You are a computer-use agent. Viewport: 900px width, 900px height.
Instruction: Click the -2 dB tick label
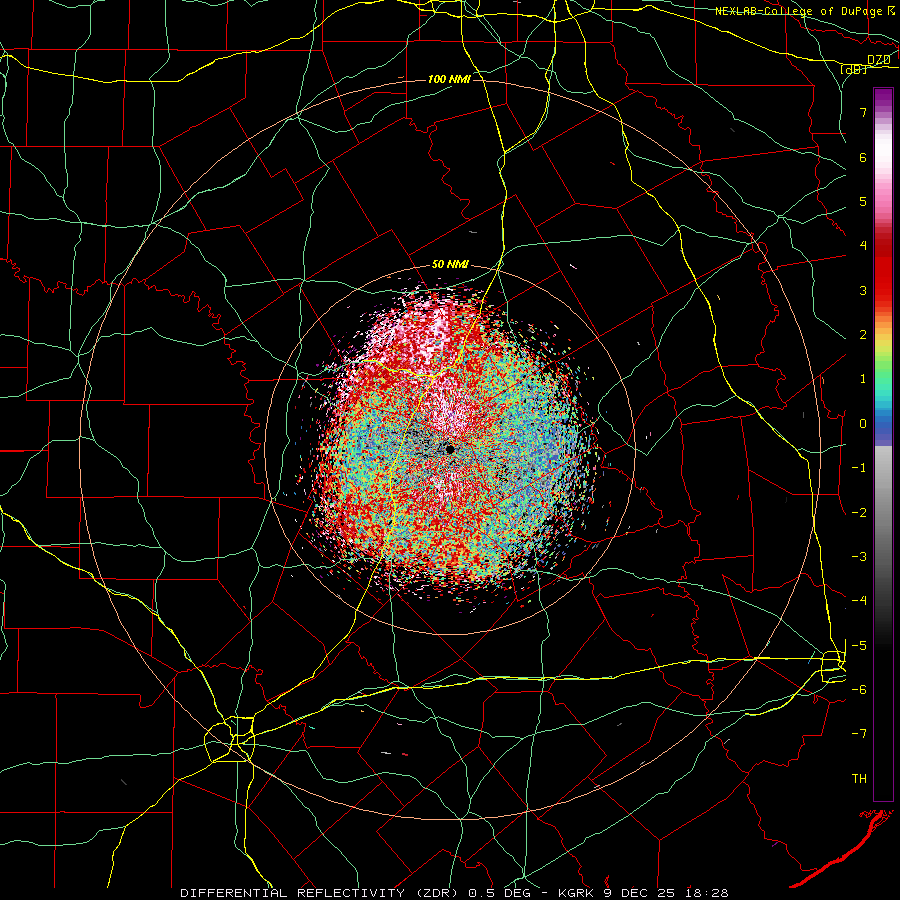(859, 513)
